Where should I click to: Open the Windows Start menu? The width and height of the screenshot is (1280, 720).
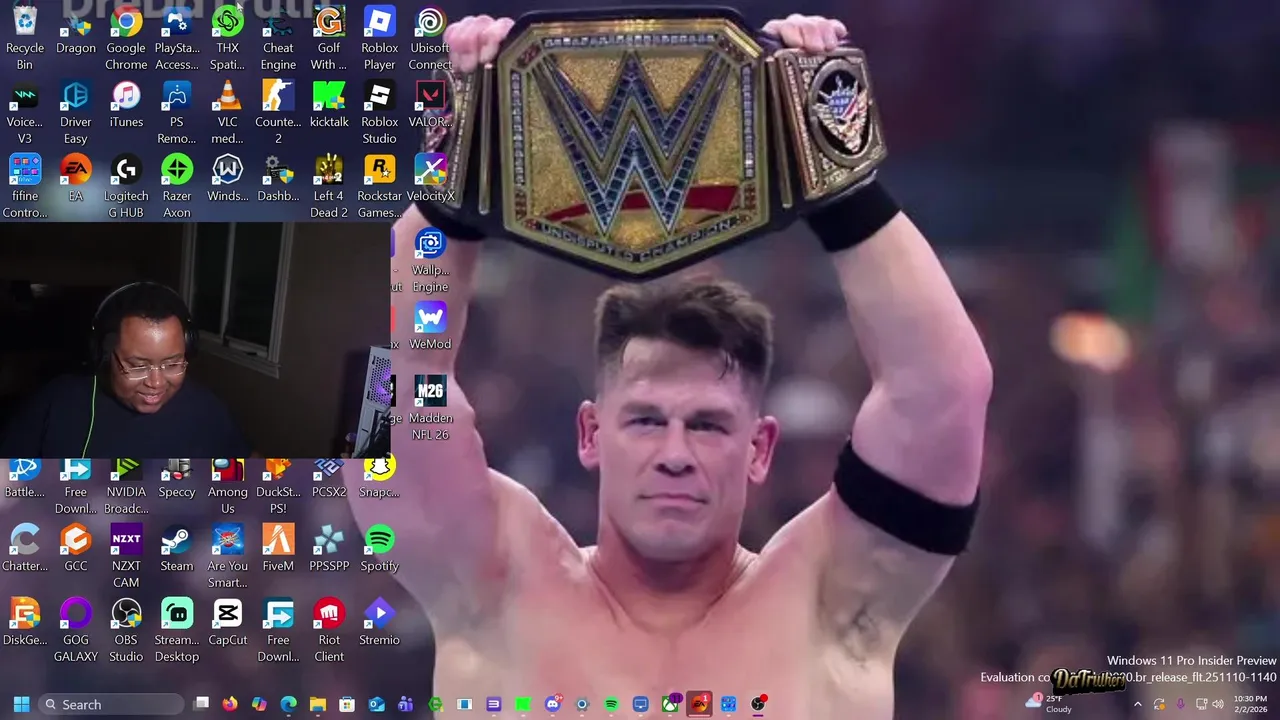21,704
